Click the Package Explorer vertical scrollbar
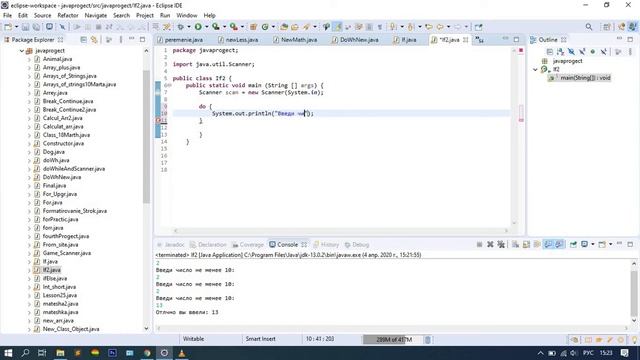The width and height of the screenshot is (640, 360). coord(146,137)
